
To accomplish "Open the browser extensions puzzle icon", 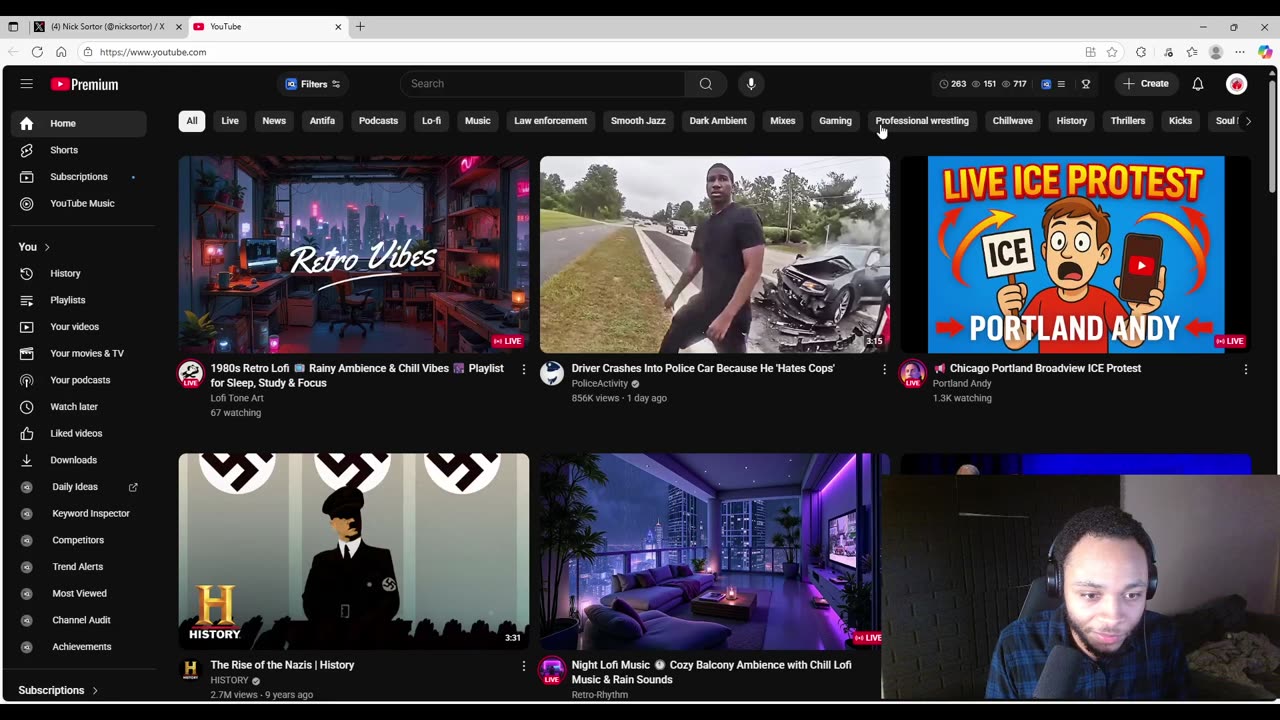I will [1141, 52].
